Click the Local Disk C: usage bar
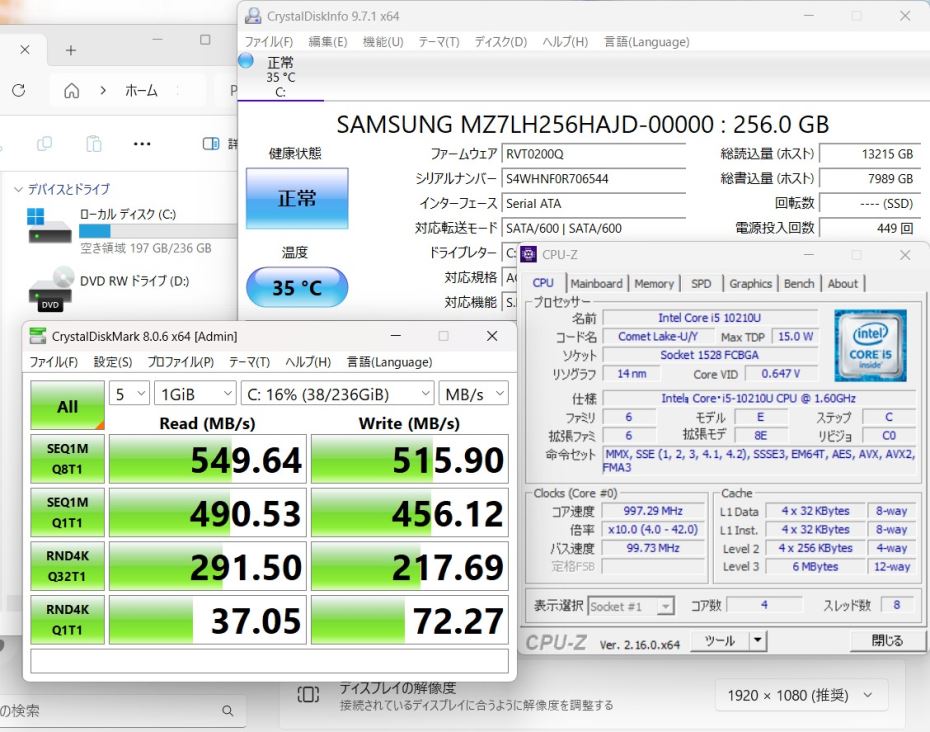Screen dimensions: 930x732 (158, 231)
